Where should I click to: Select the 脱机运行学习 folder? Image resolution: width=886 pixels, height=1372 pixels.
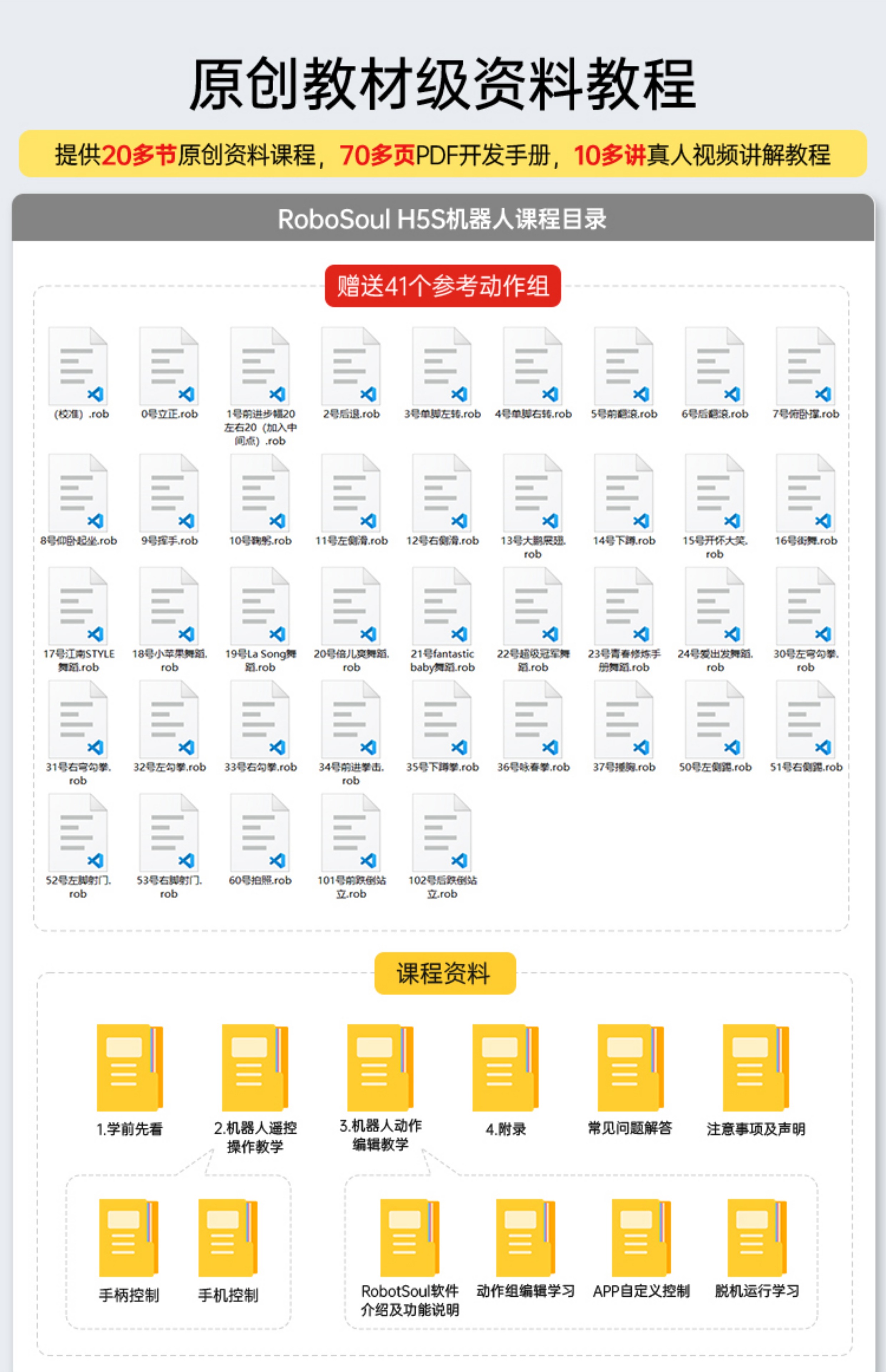click(757, 1237)
